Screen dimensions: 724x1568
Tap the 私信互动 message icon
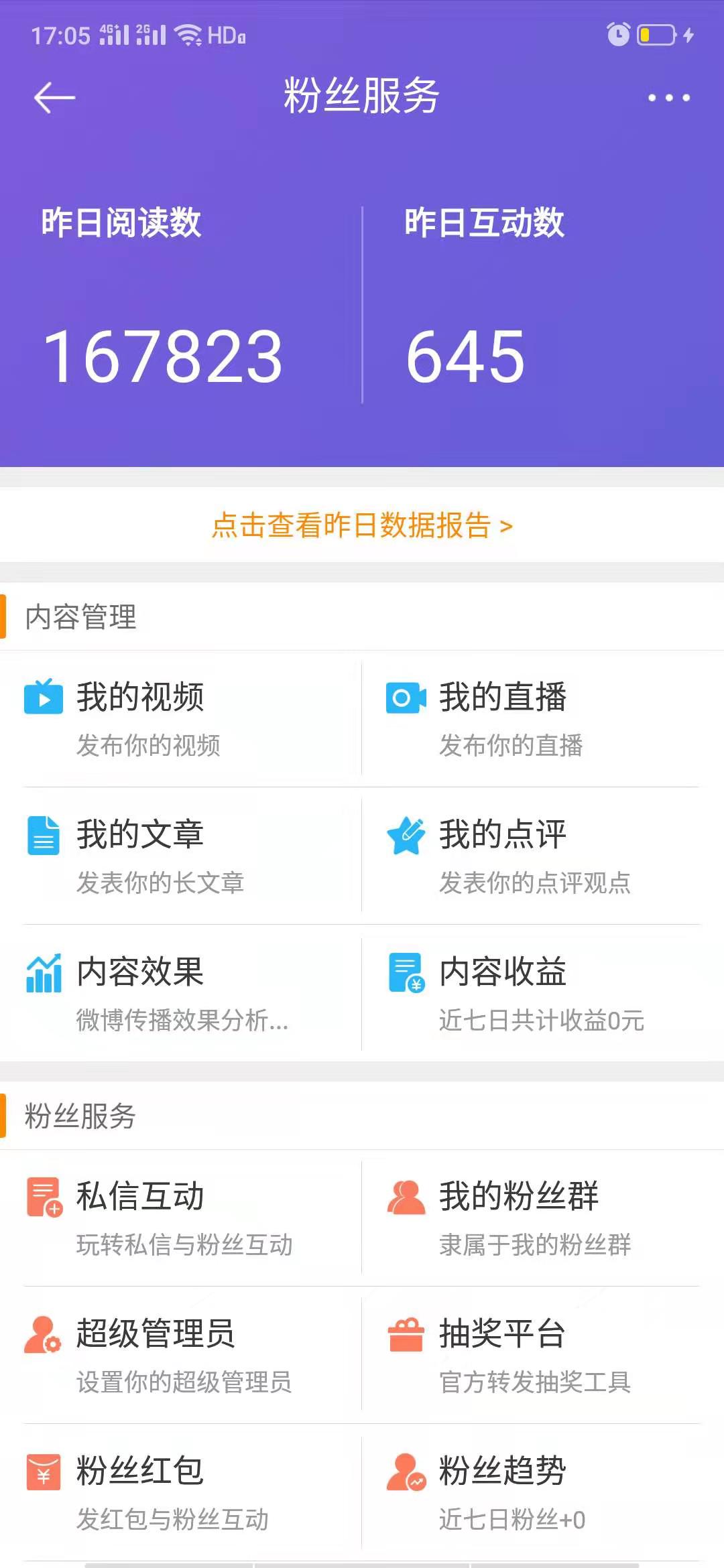pos(44,1197)
